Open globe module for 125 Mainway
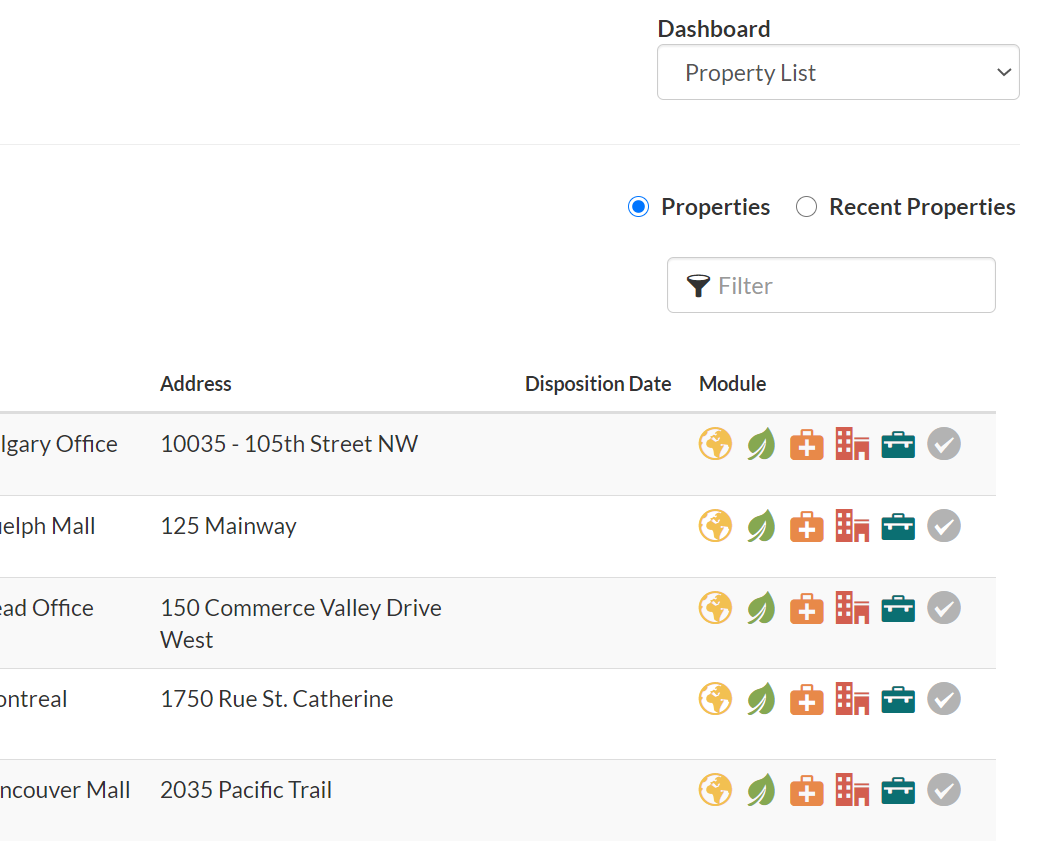 coord(715,526)
